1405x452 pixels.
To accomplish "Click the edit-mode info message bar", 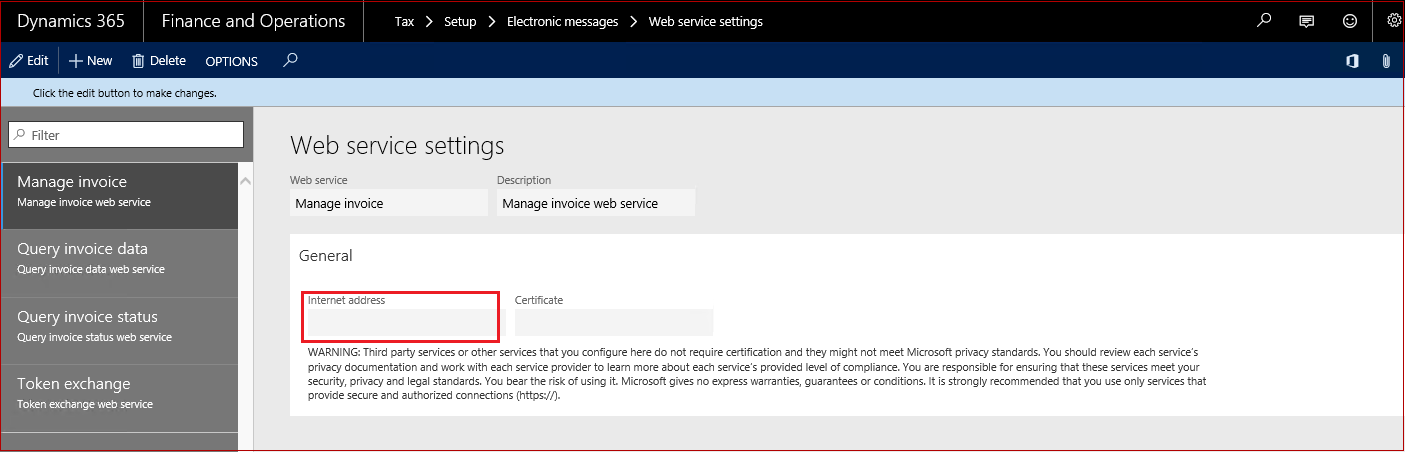I will (702, 93).
